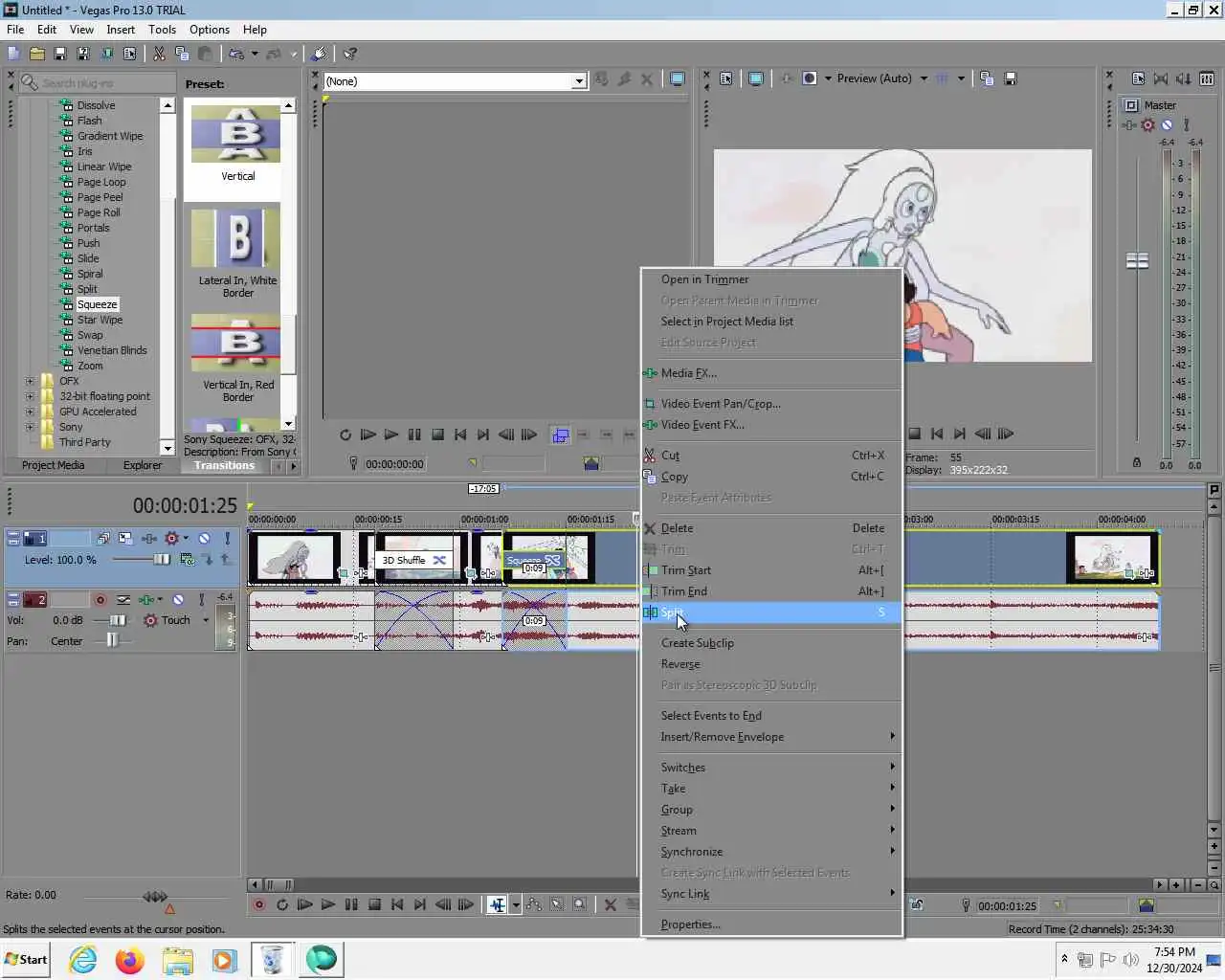The height and width of the screenshot is (980, 1225).
Task: Solo video track 1
Action: pos(227,539)
